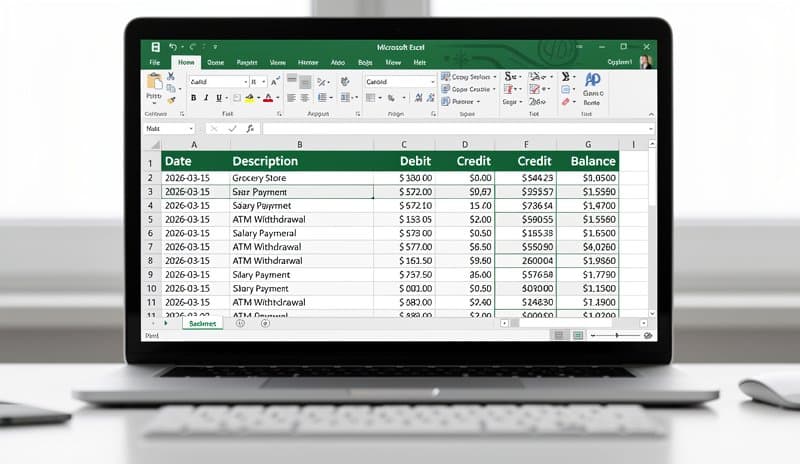Select the Home ribbon tab
This screenshot has width=800, height=464.
pos(186,62)
